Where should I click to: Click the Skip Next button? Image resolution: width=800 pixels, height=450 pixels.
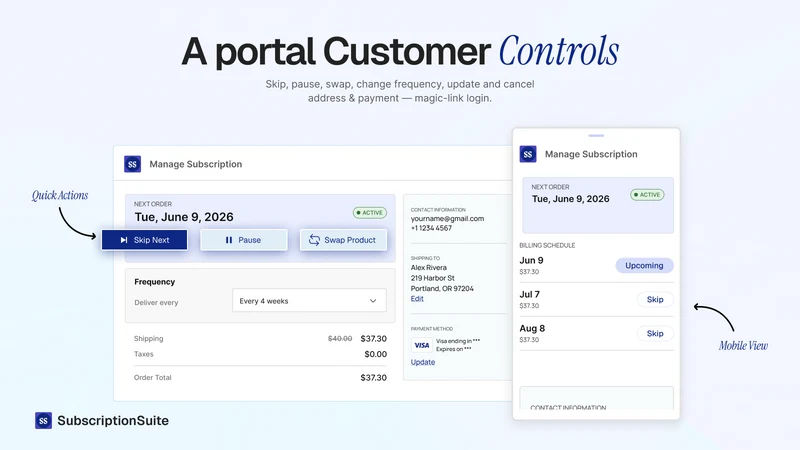tap(144, 240)
